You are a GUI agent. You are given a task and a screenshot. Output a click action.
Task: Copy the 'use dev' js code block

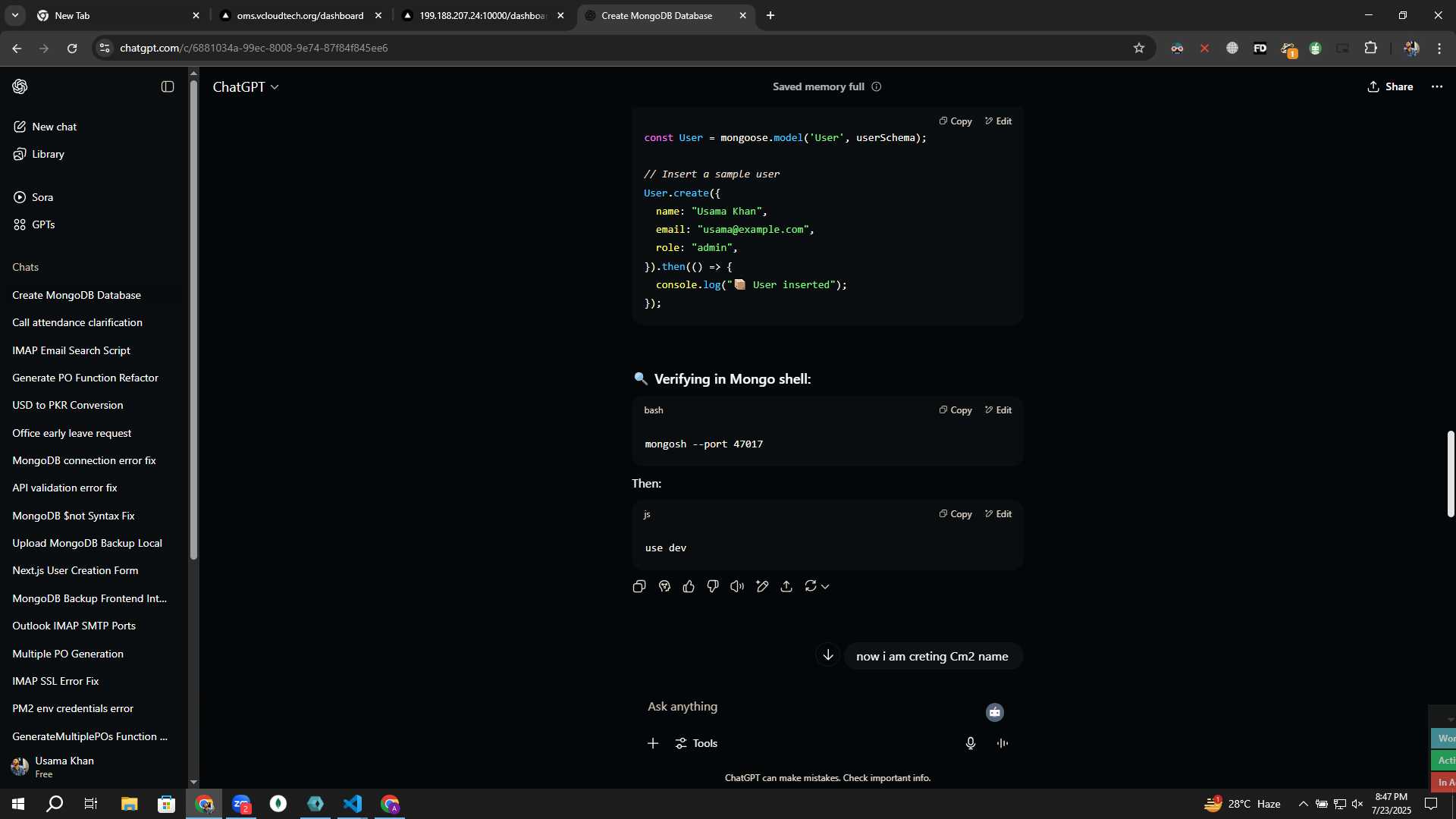(955, 514)
